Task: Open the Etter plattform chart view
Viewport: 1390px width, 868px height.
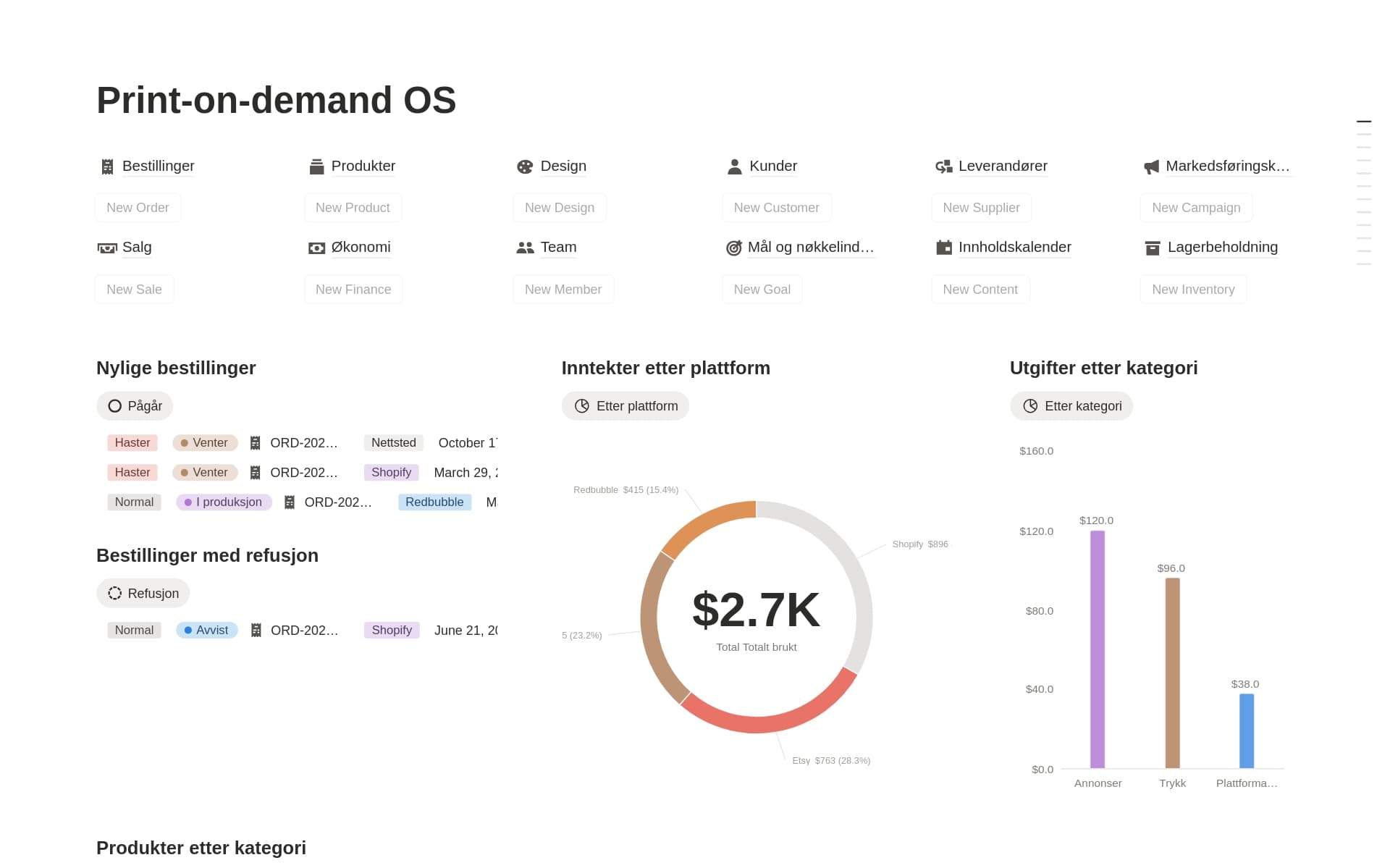Action: pos(625,406)
